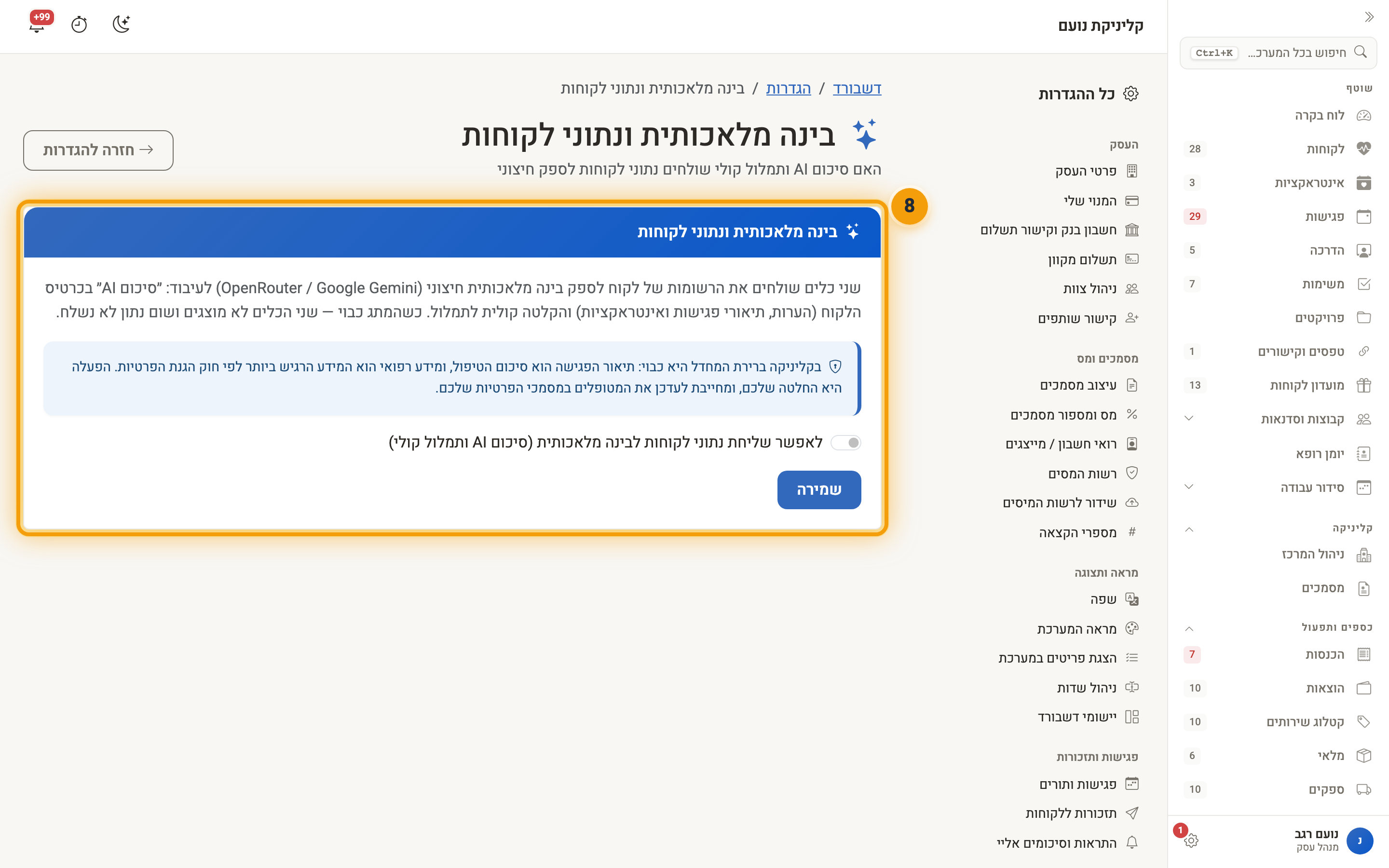Open the timer clock icon
The image size is (1389, 868).
79,25
